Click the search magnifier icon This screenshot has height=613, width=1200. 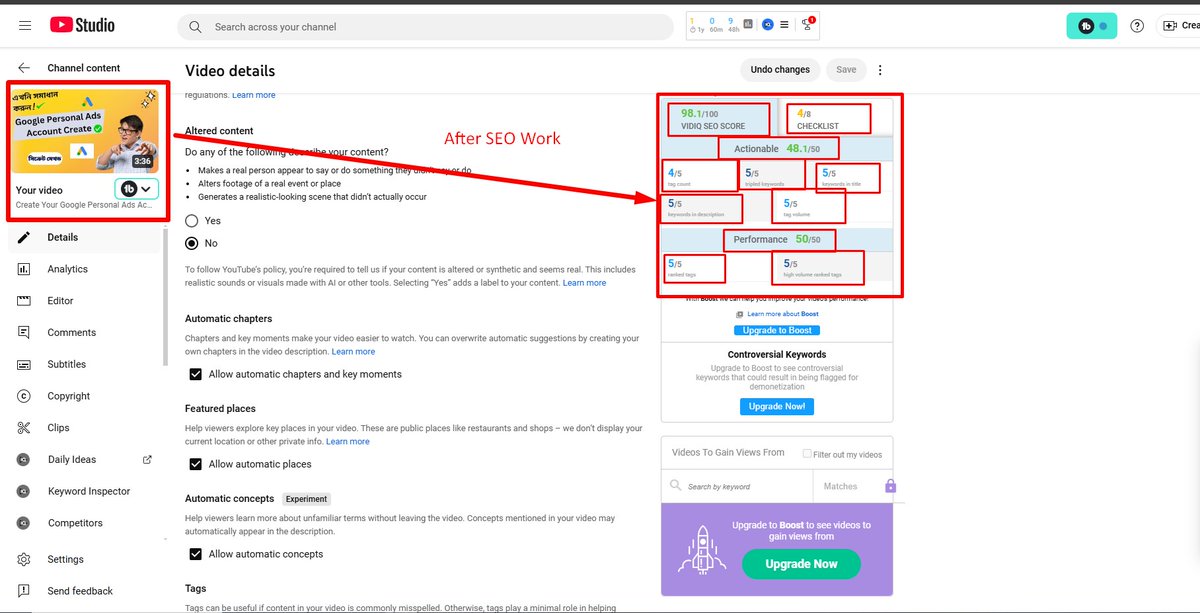point(195,27)
